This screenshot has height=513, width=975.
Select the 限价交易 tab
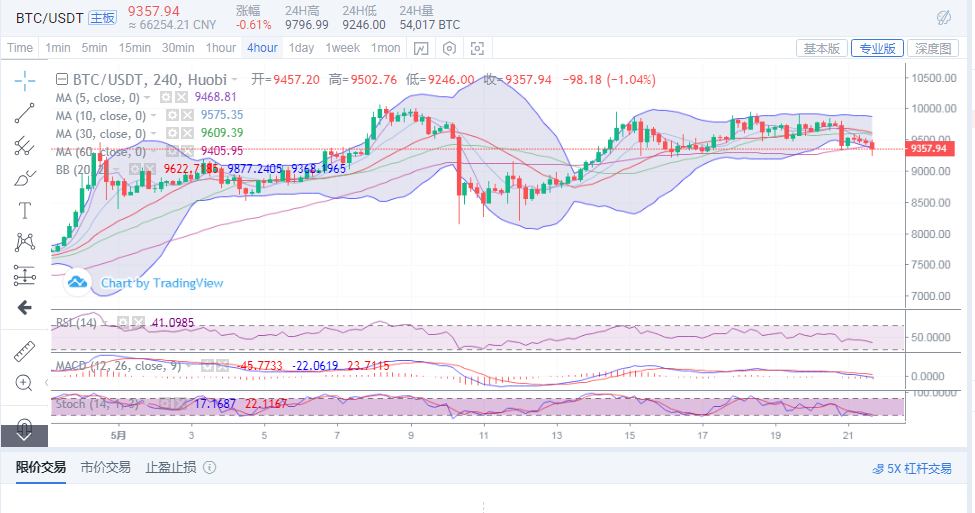(41, 467)
